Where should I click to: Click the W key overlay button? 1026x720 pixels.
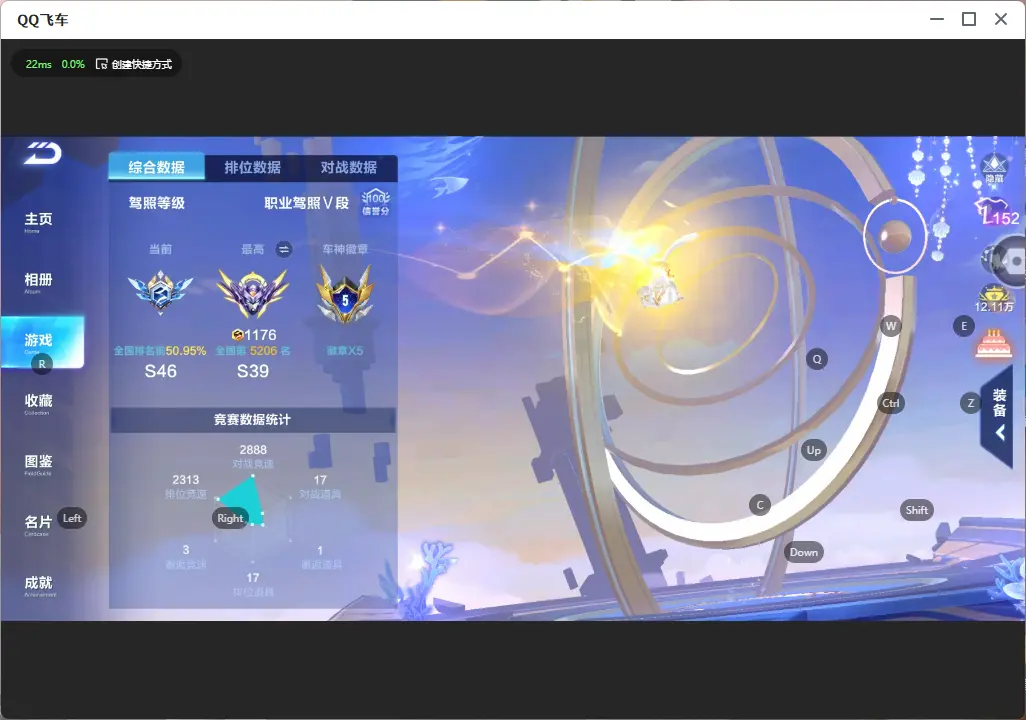click(x=891, y=325)
